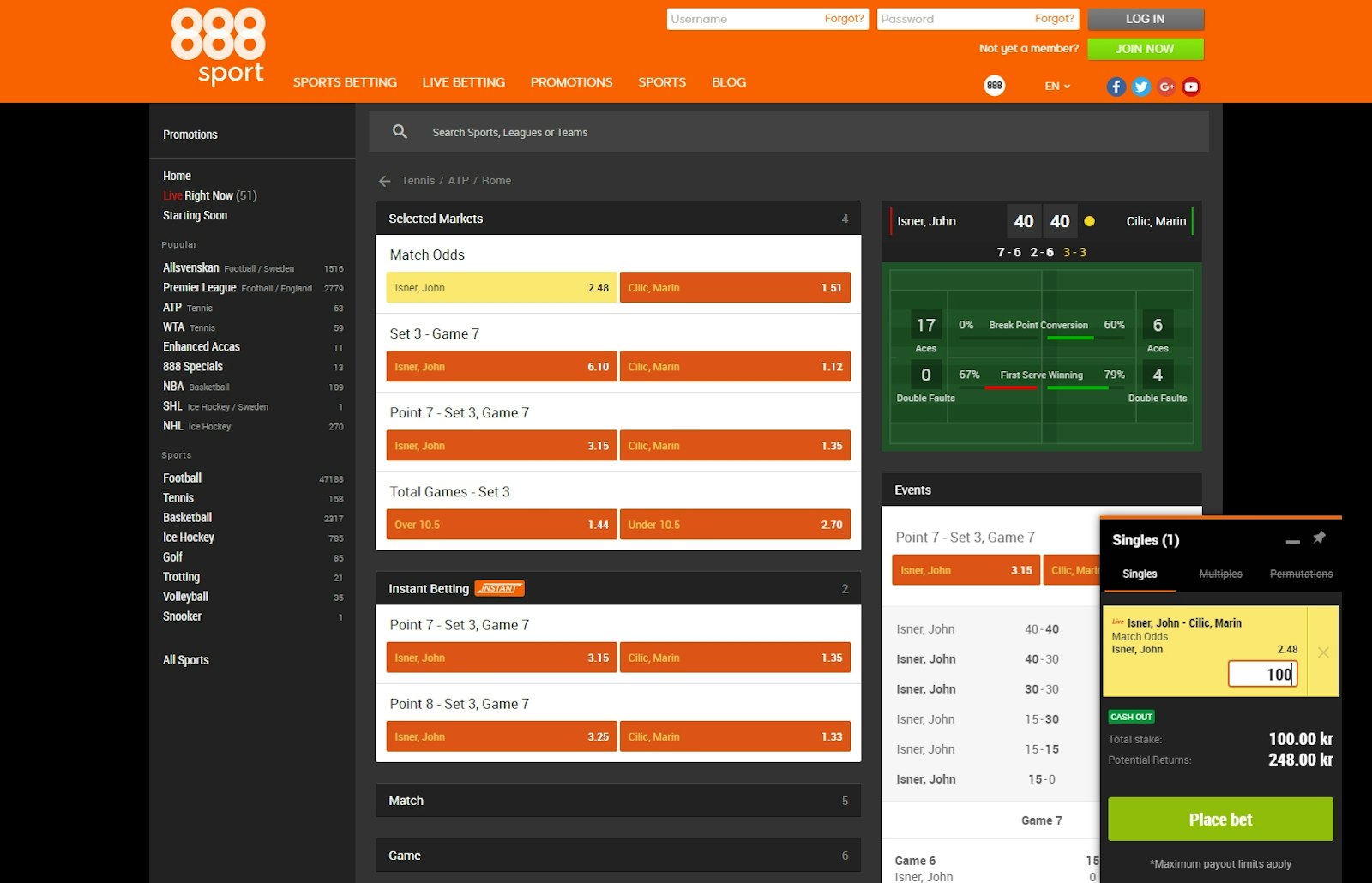Click the back arrow near the breadcrumb
This screenshot has height=883, width=1372.
pos(383,181)
